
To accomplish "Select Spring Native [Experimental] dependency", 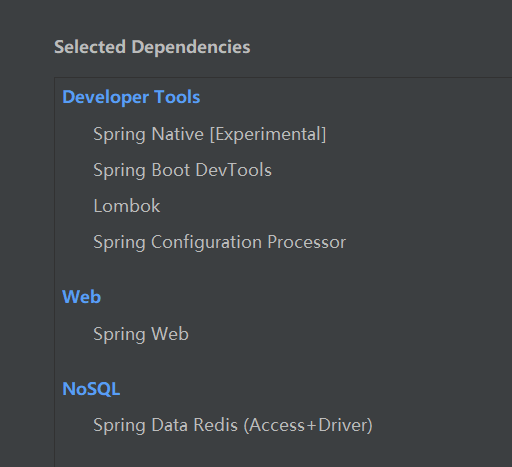I will [x=209, y=134].
